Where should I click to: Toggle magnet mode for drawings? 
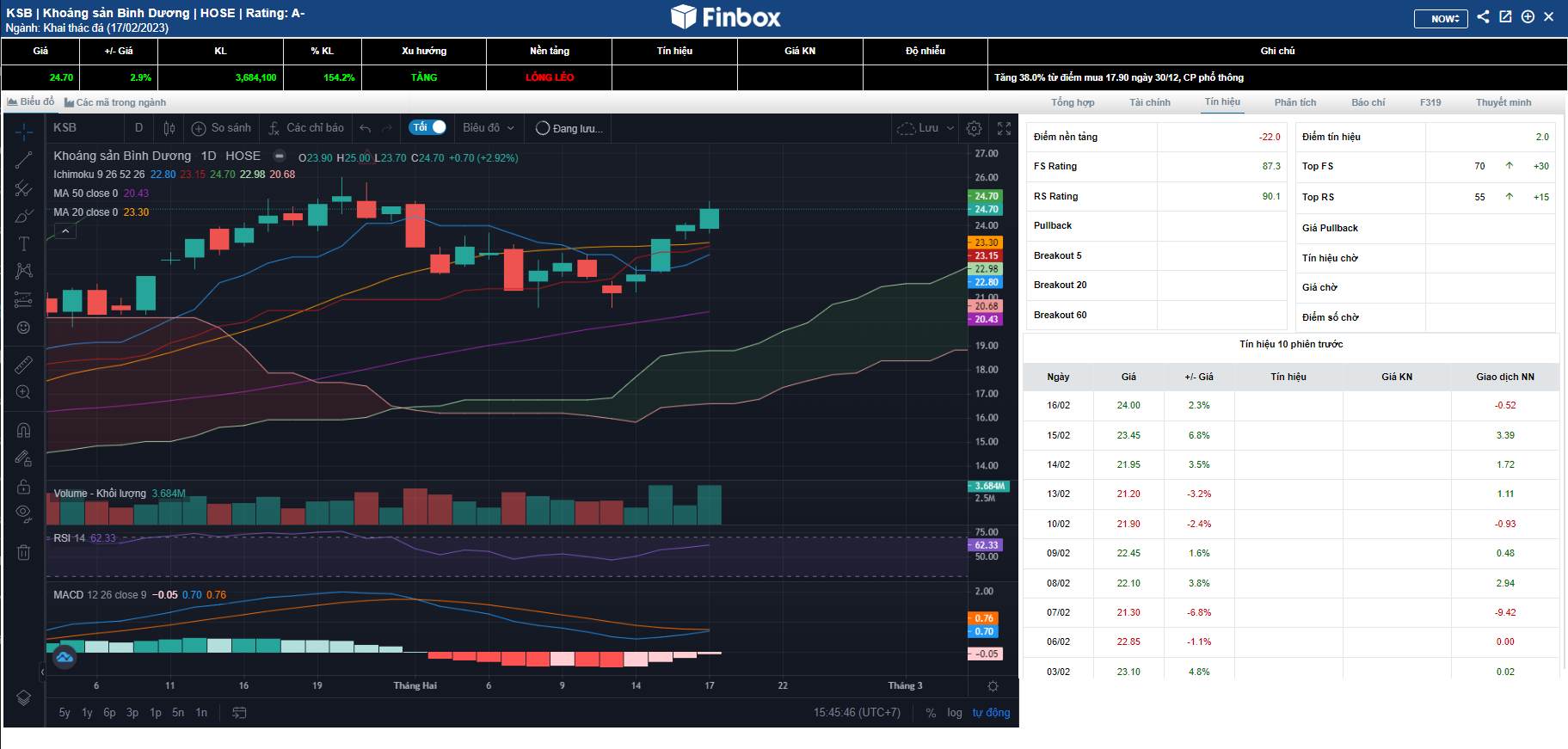24,430
